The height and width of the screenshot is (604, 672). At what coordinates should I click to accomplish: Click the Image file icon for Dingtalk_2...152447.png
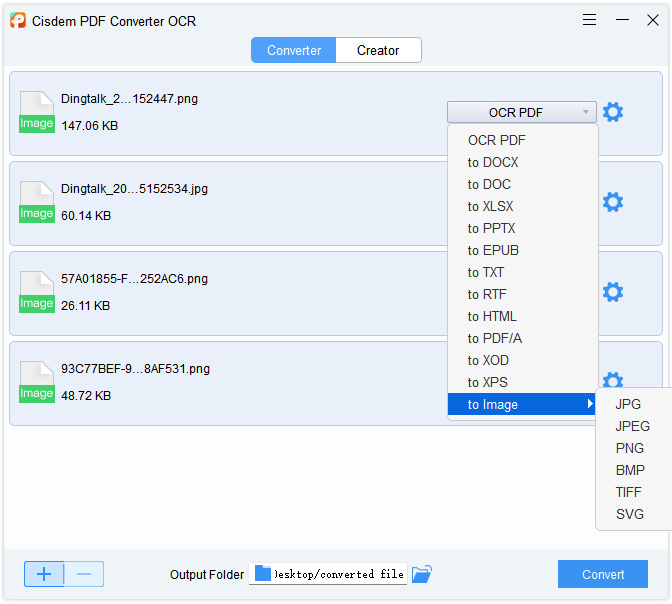[x=37, y=112]
